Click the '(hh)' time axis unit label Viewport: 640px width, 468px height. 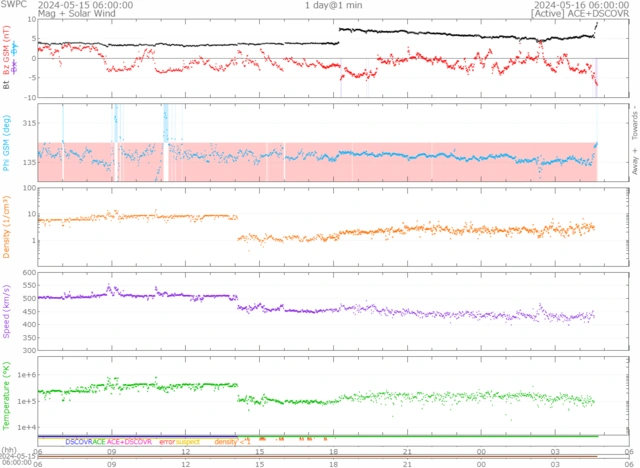(8, 450)
